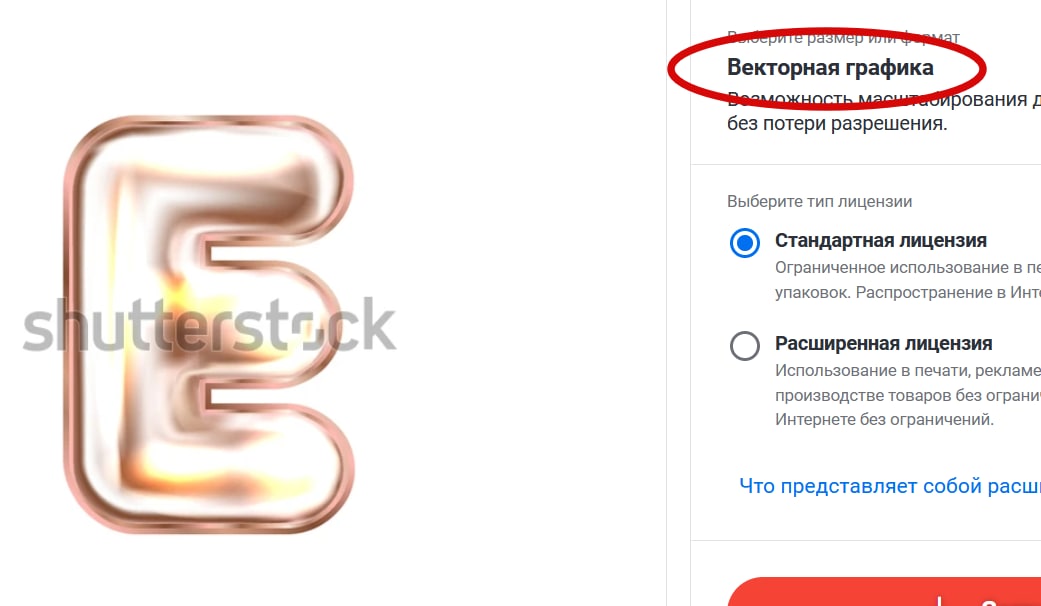Click the red oval annotation around Векторная графика
Screen dimensions: 1041x606
[827, 69]
